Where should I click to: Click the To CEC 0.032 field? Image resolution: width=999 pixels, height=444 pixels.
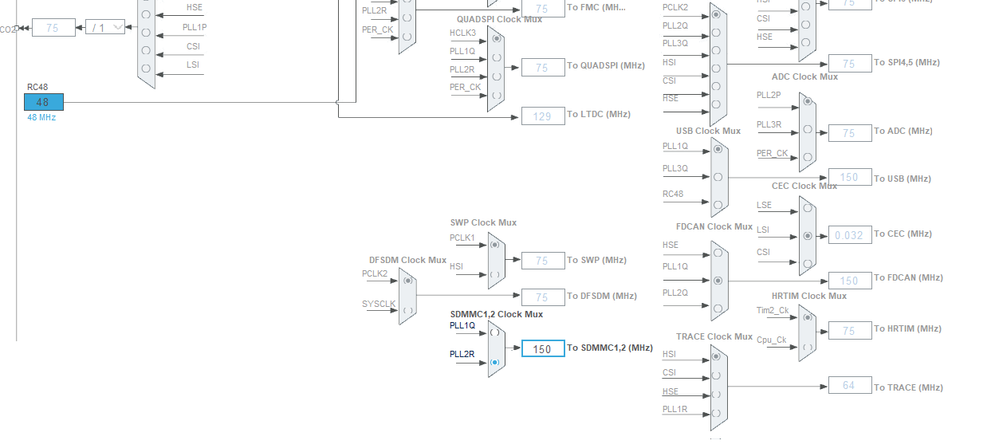[850, 234]
